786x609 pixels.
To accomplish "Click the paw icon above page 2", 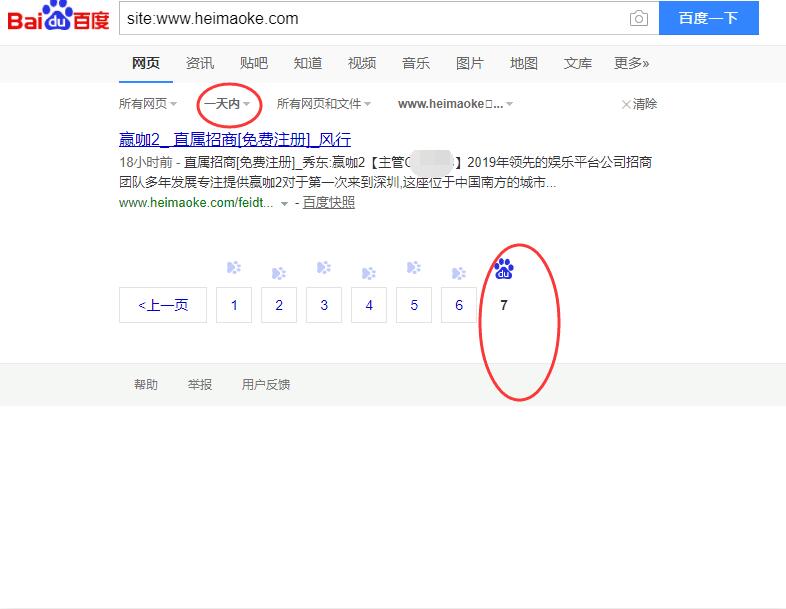I will 279,273.
